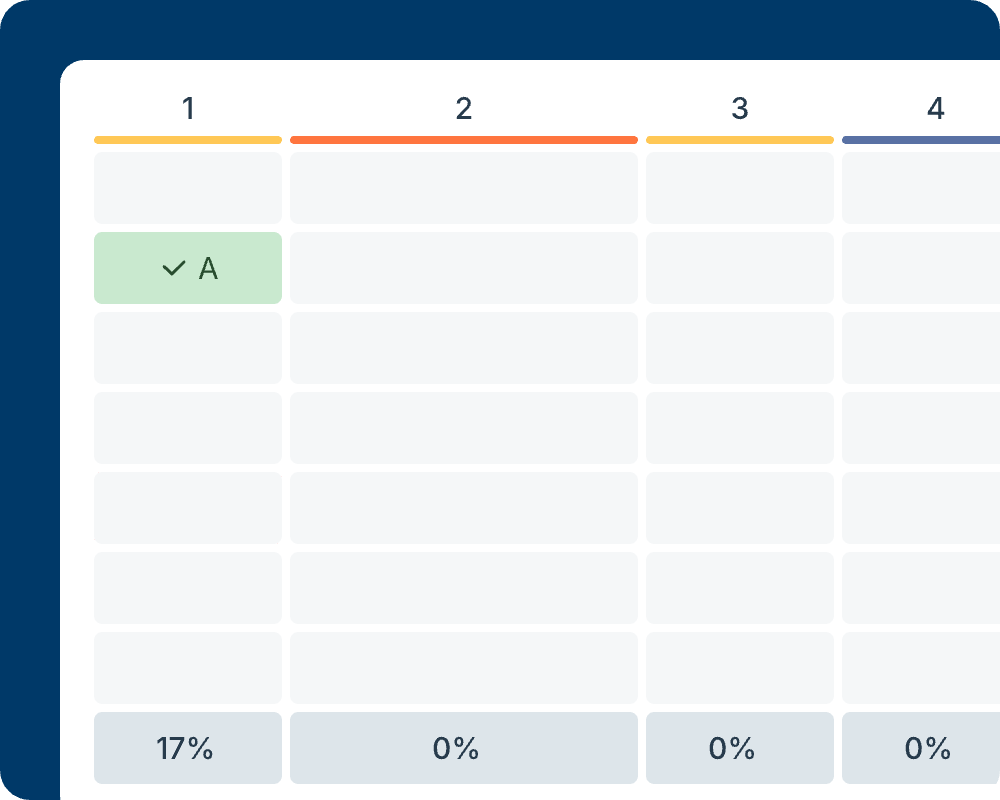This screenshot has width=1000, height=800.
Task: Select question header 2
Action: [x=464, y=109]
